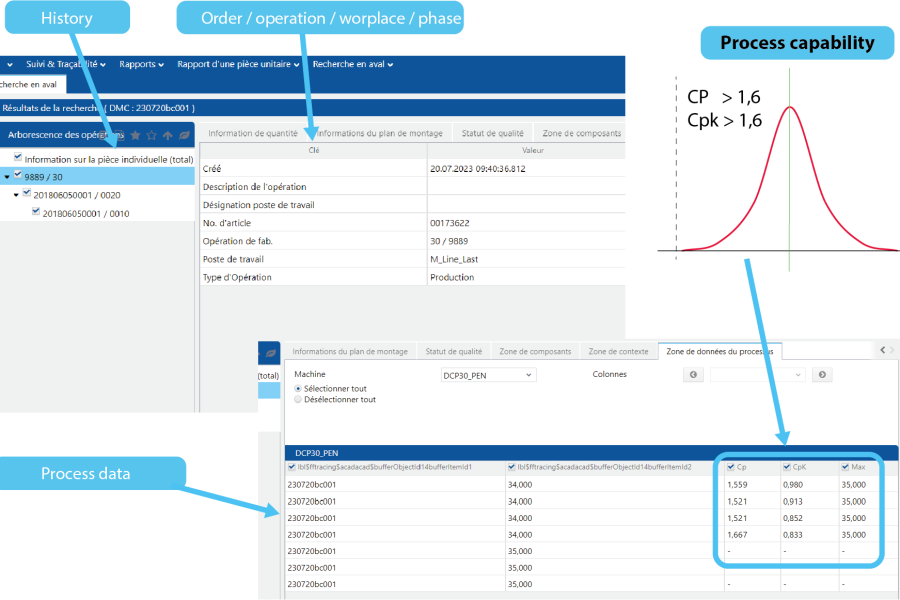Click the up arrow icon in Arborescence header
This screenshot has height=600, width=900.
point(168,135)
